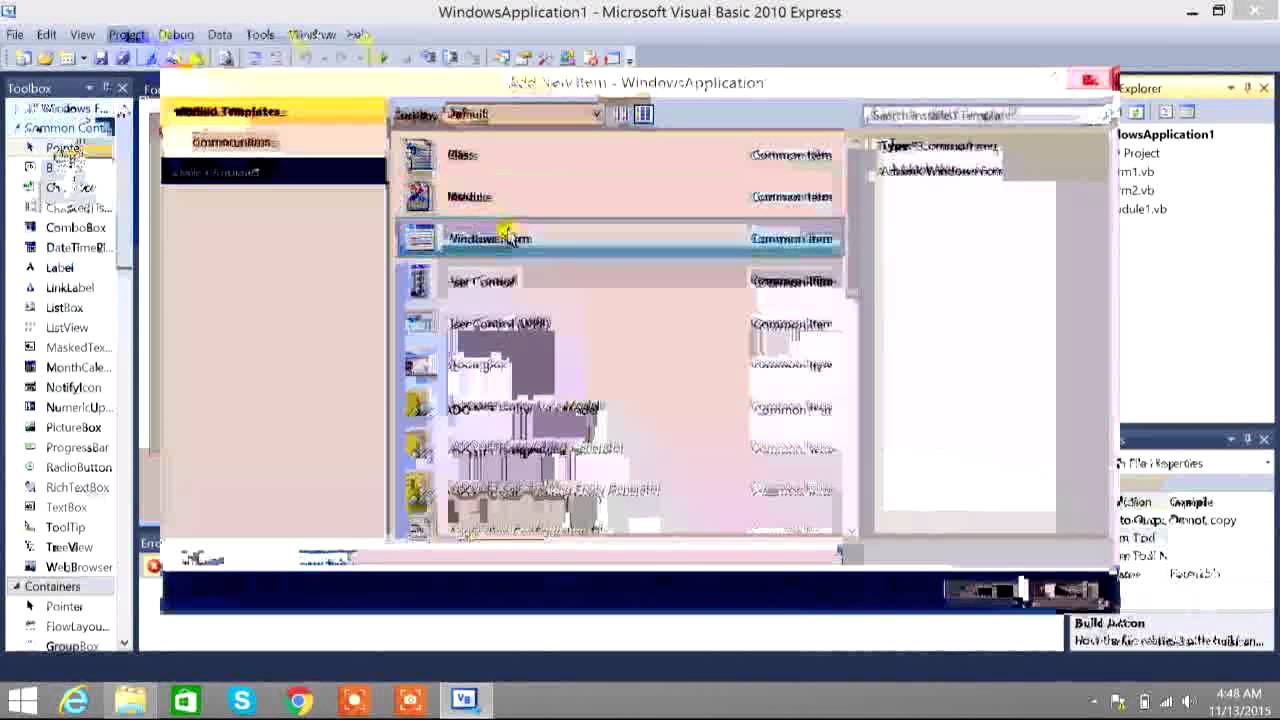The width and height of the screenshot is (1280, 720).
Task: Open the volume control in system tray
Action: click(1190, 702)
